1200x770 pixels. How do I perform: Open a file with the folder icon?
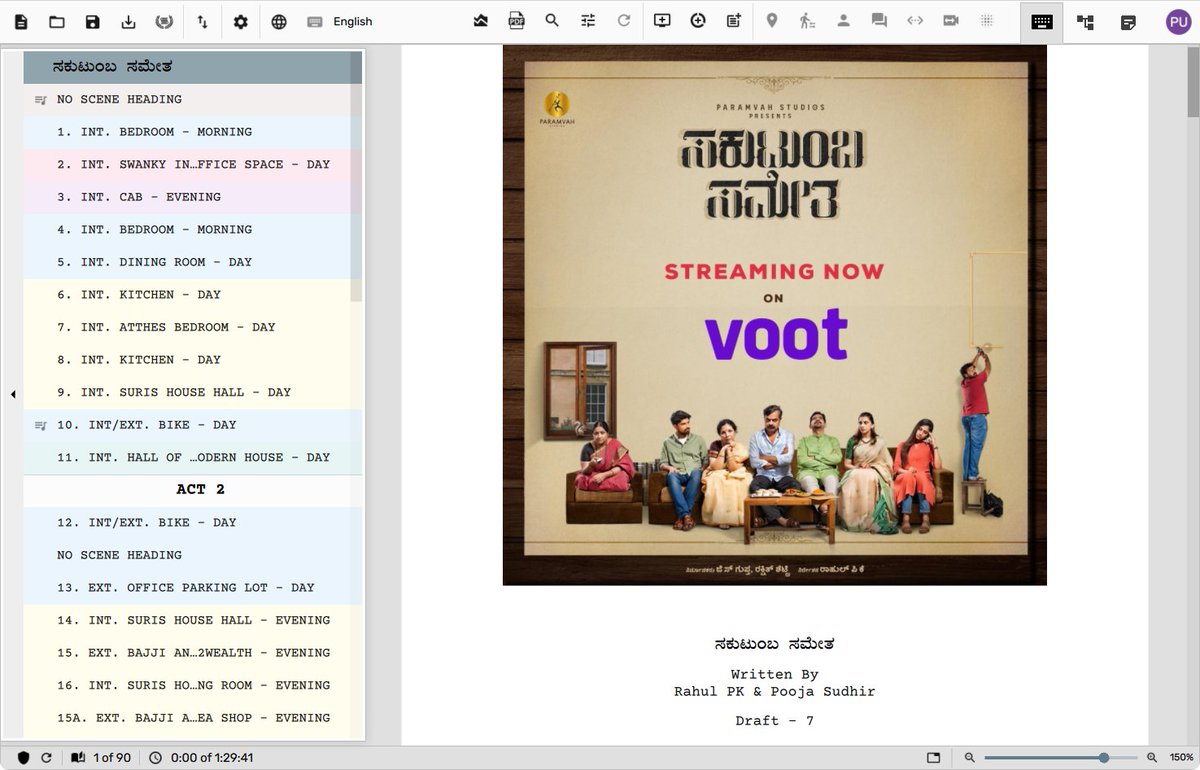[57, 21]
